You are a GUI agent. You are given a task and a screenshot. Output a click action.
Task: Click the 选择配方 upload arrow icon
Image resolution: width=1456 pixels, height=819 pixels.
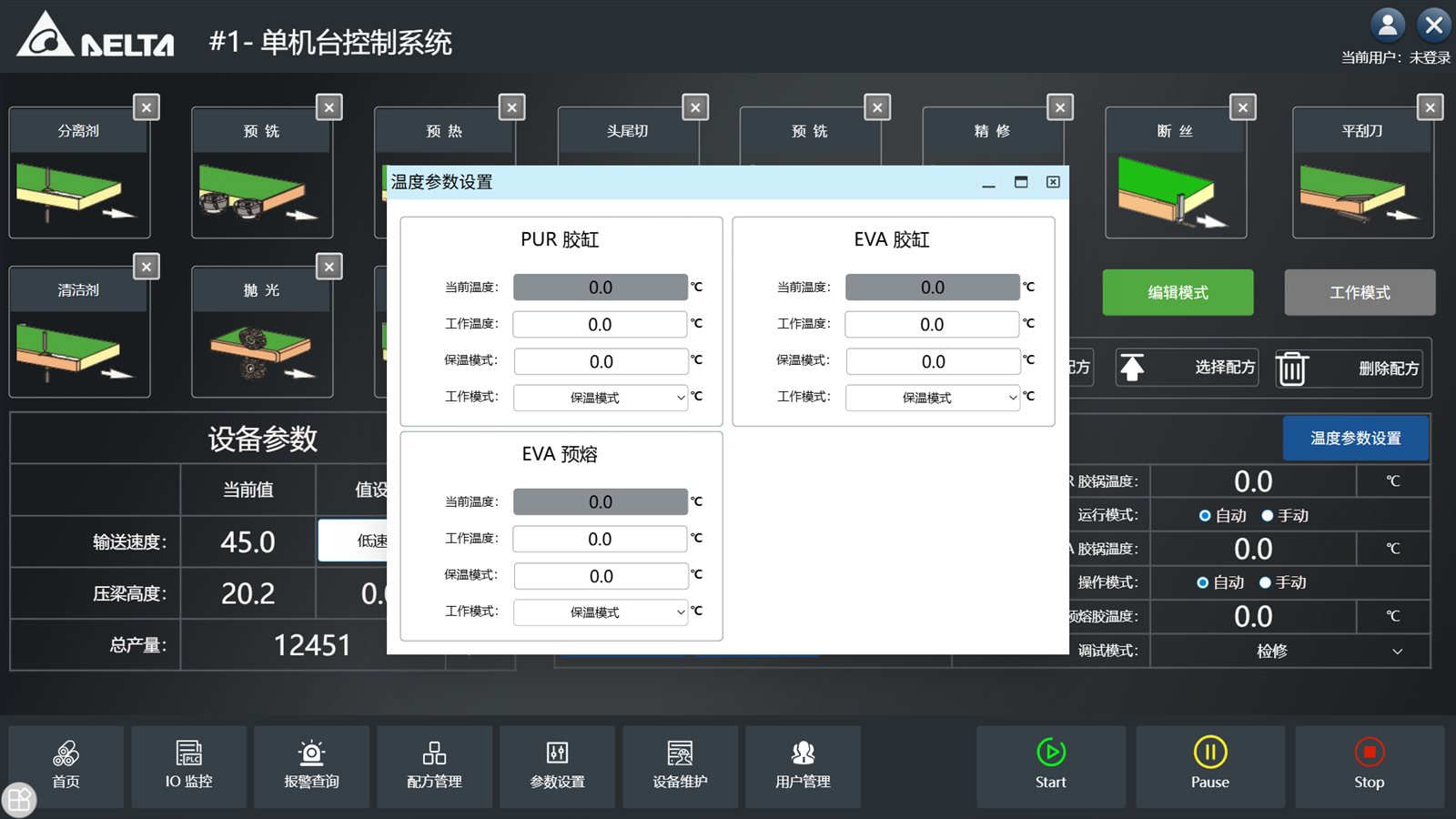click(x=1132, y=368)
